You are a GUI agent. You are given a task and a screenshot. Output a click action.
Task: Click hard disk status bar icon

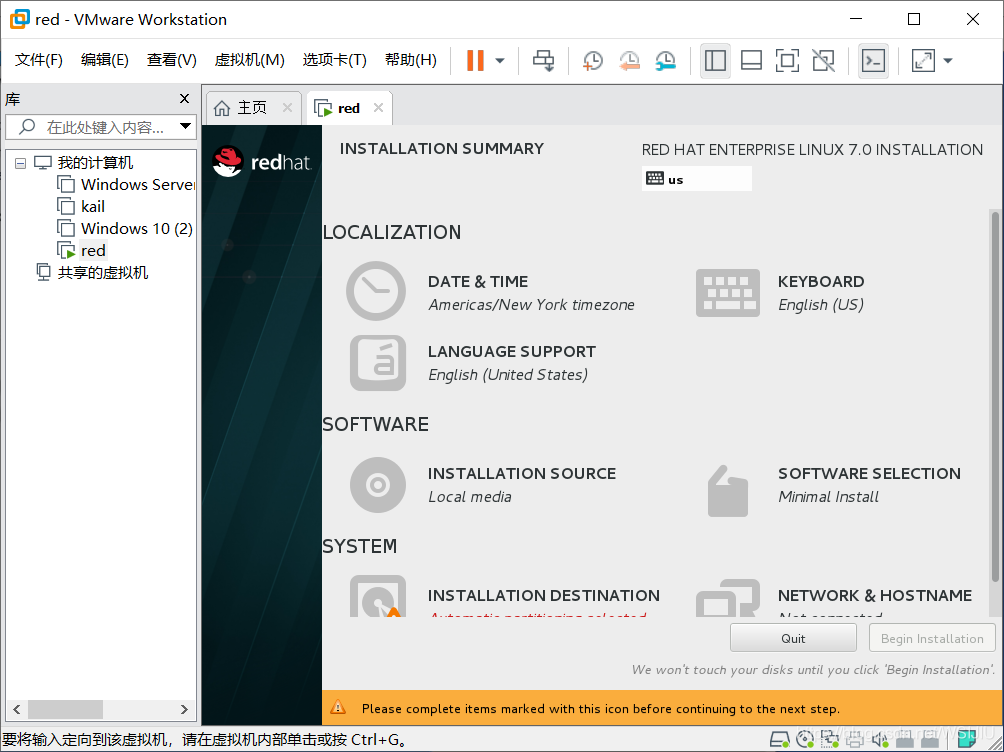click(x=779, y=740)
